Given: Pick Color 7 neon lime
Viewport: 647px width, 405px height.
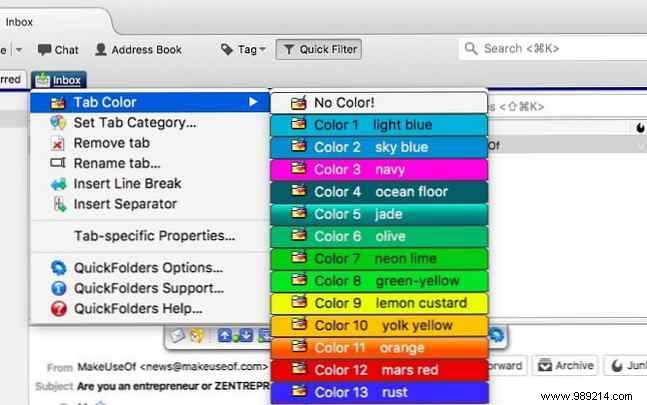Looking at the screenshot, I should [379, 259].
